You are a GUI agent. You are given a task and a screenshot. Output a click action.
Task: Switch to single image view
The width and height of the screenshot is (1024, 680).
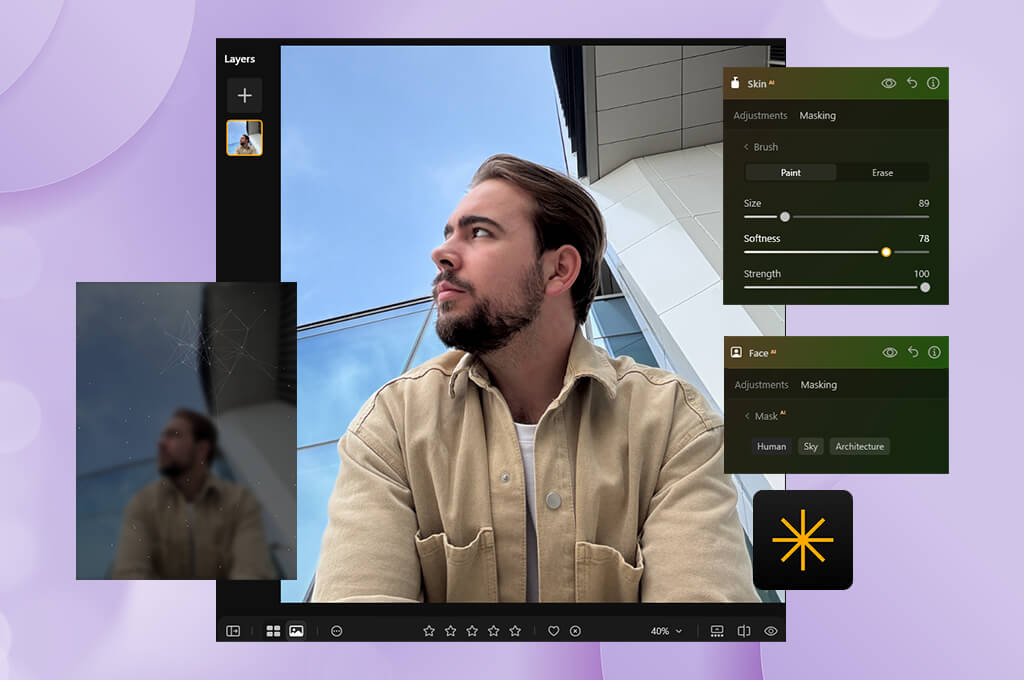(x=296, y=631)
